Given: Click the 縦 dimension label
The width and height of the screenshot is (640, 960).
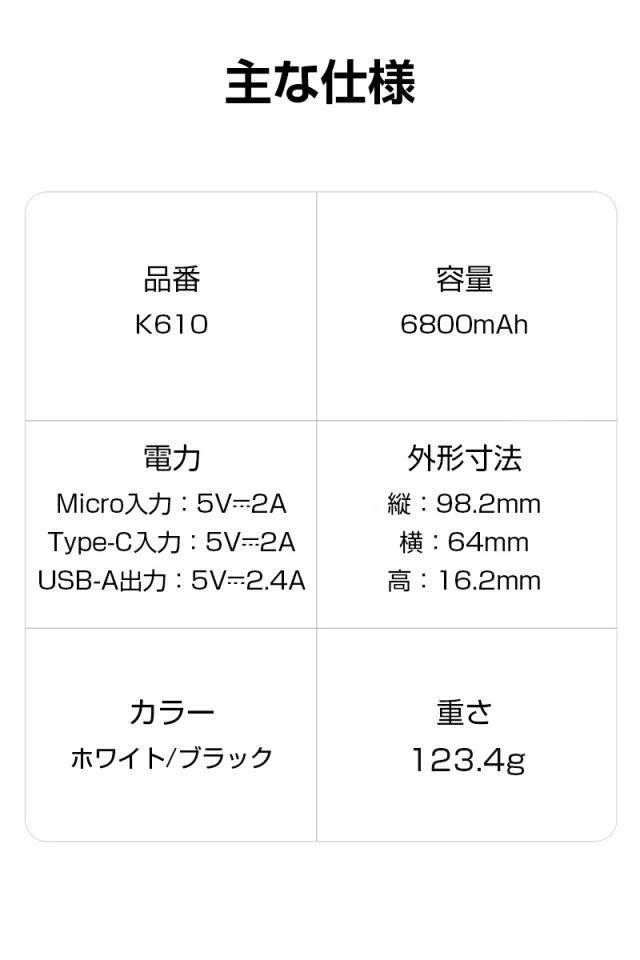Looking at the screenshot, I should (399, 504).
